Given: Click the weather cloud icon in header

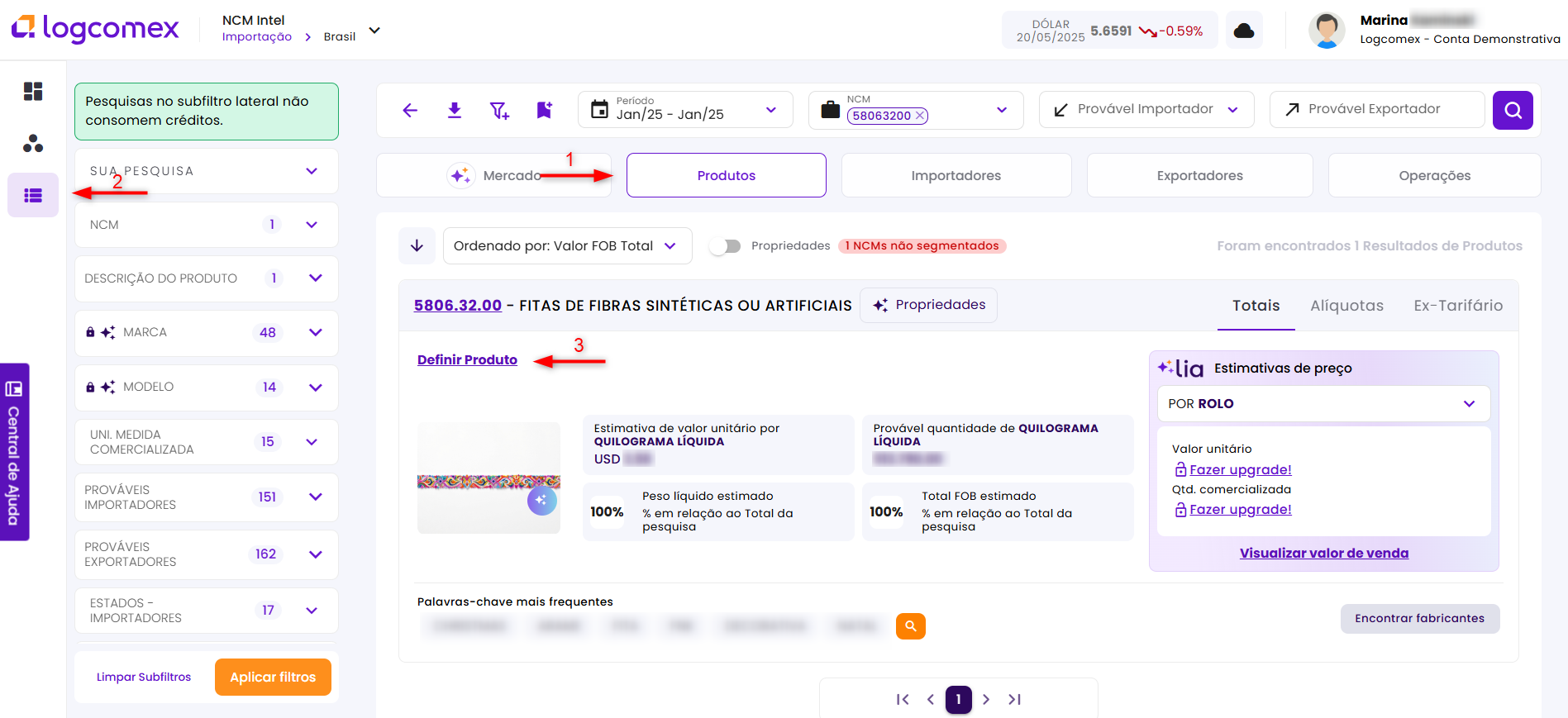Looking at the screenshot, I should 1243,31.
